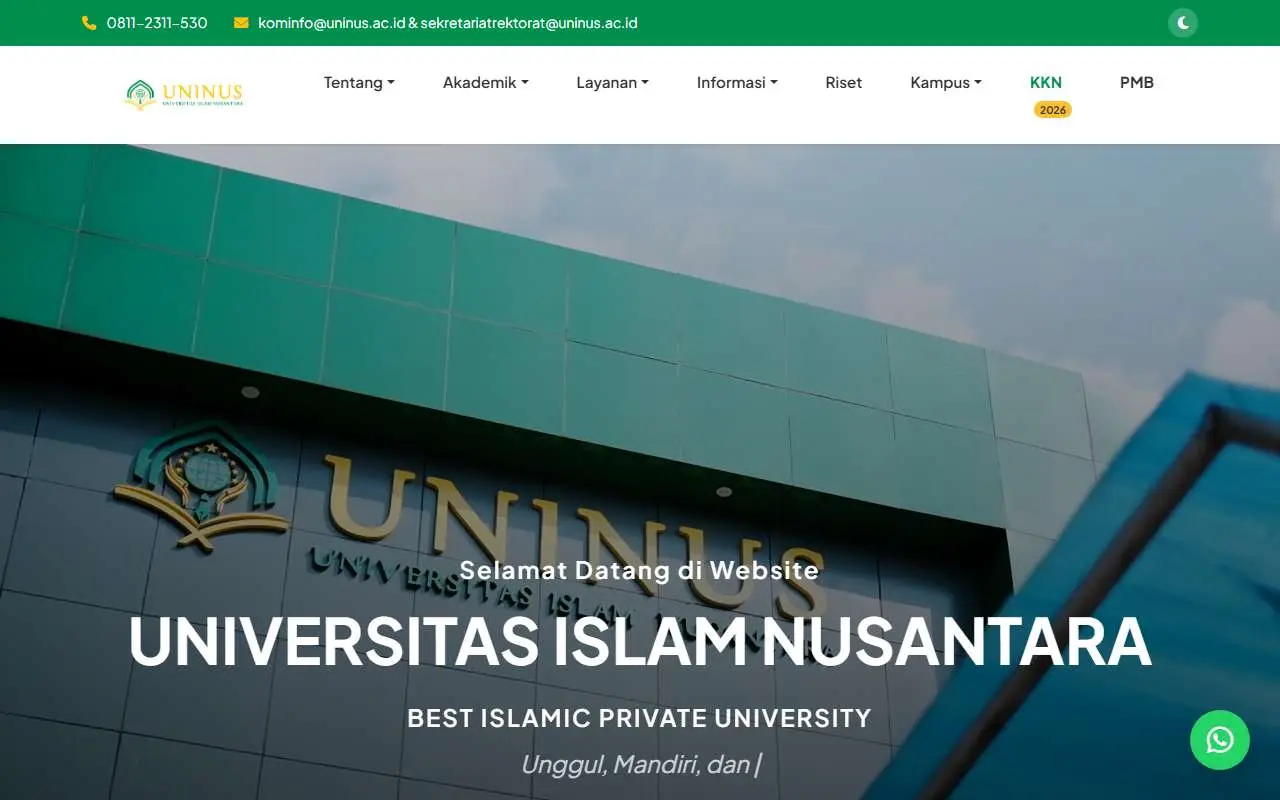Viewport: 1280px width, 800px height.
Task: Toggle dark mode with the moon icon
Action: (1183, 23)
